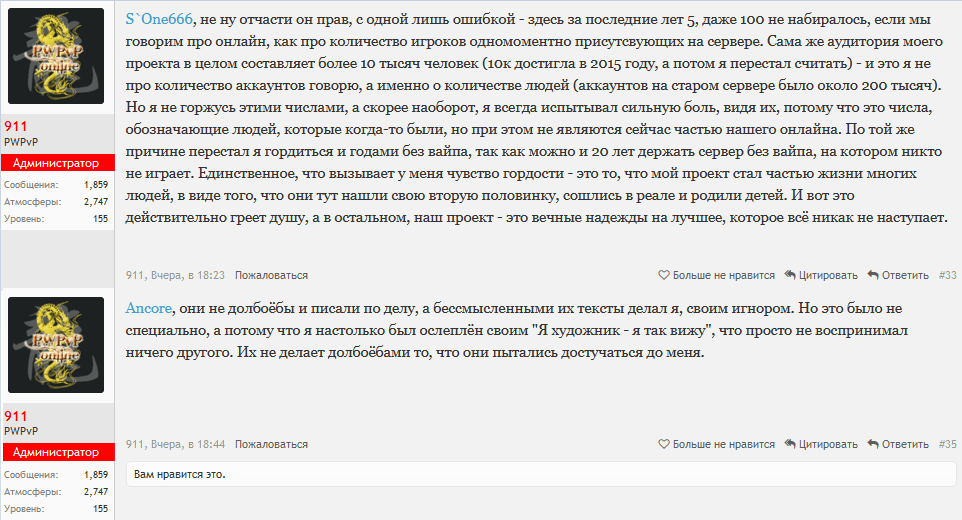The image size is (962, 520).
Task: Open the second post's PWPvP avatar image
Action: point(56,346)
